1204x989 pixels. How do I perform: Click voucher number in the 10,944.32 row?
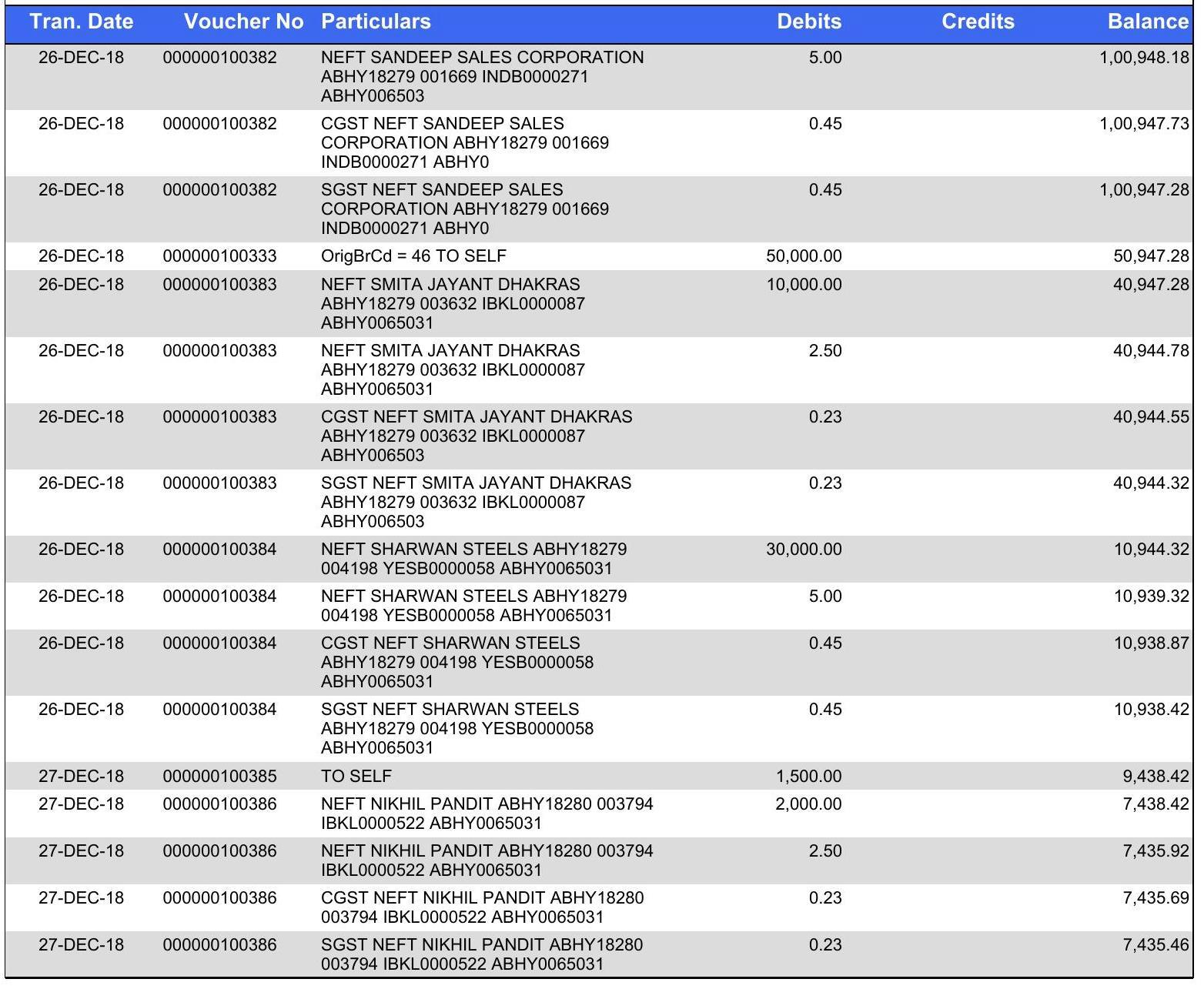pyautogui.click(x=219, y=550)
